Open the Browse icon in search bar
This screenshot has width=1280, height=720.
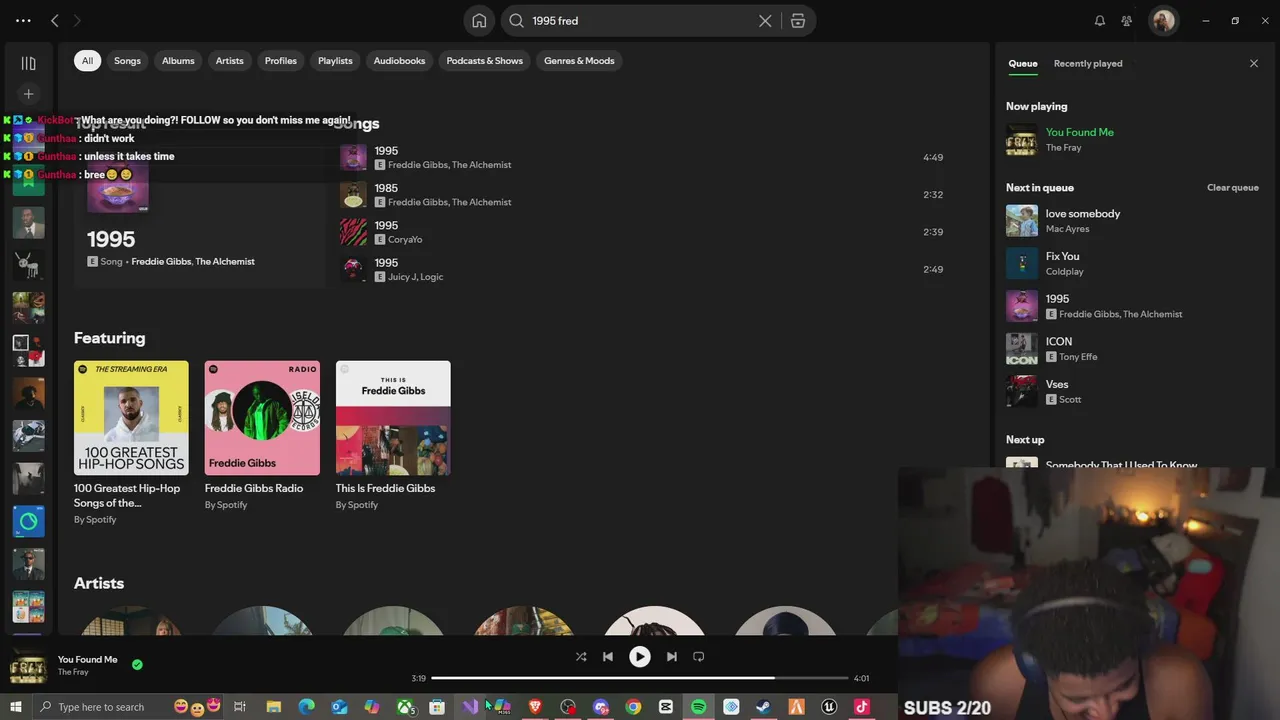coord(798,21)
